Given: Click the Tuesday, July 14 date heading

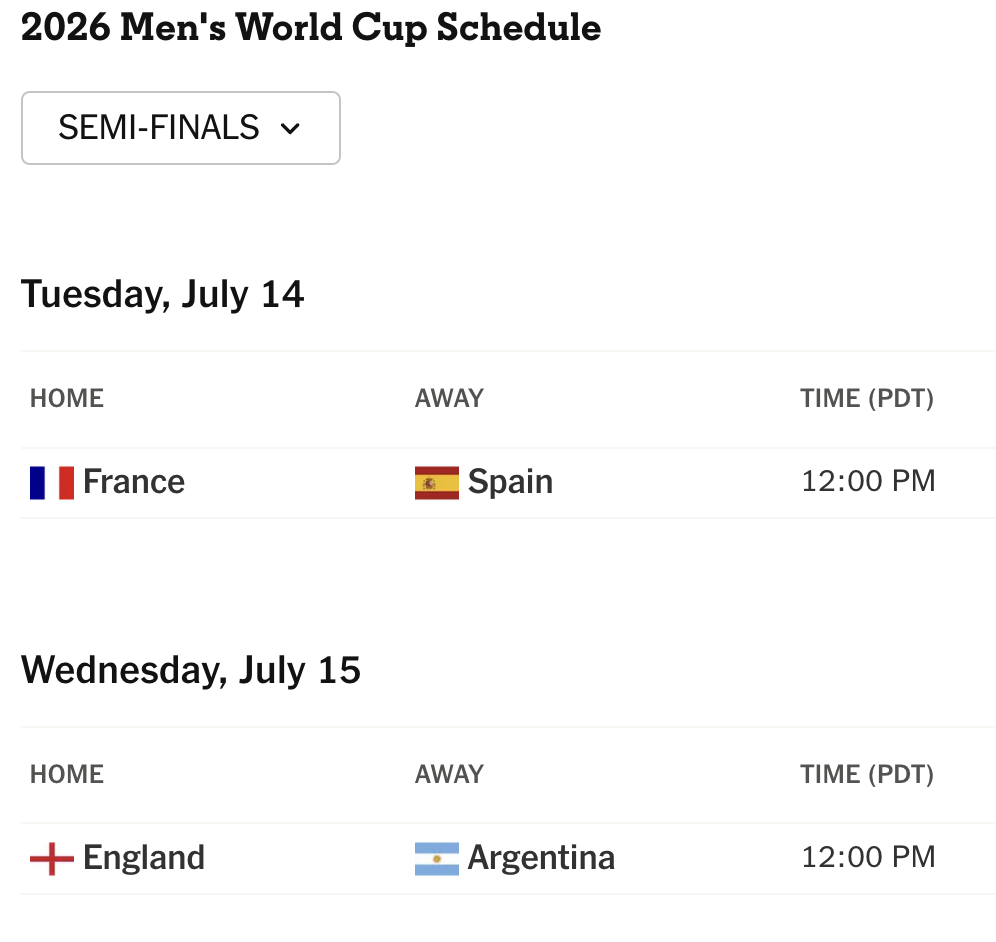Looking at the screenshot, I should coord(163,295).
